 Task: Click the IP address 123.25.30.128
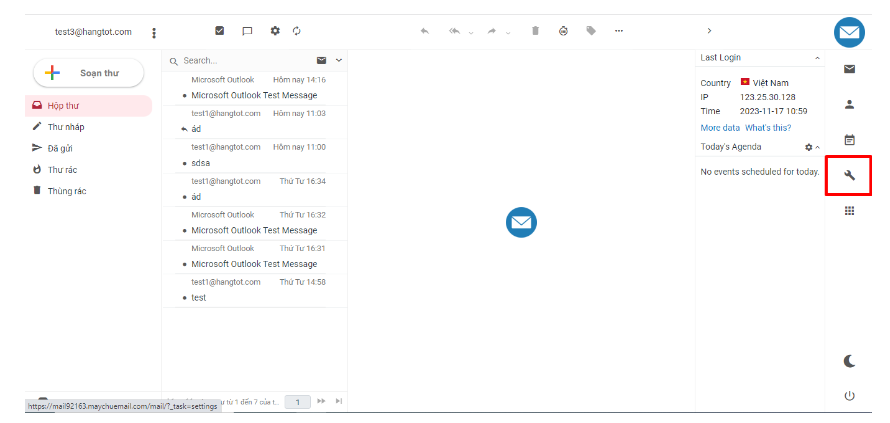click(767, 97)
